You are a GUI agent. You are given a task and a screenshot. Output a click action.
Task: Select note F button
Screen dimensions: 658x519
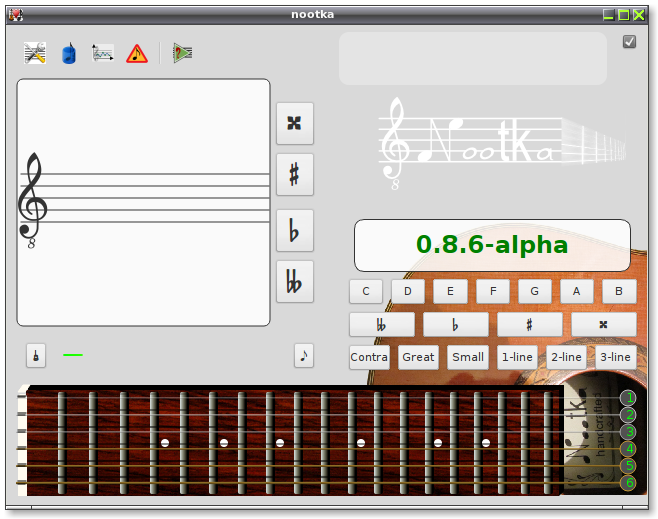pyautogui.click(x=493, y=291)
